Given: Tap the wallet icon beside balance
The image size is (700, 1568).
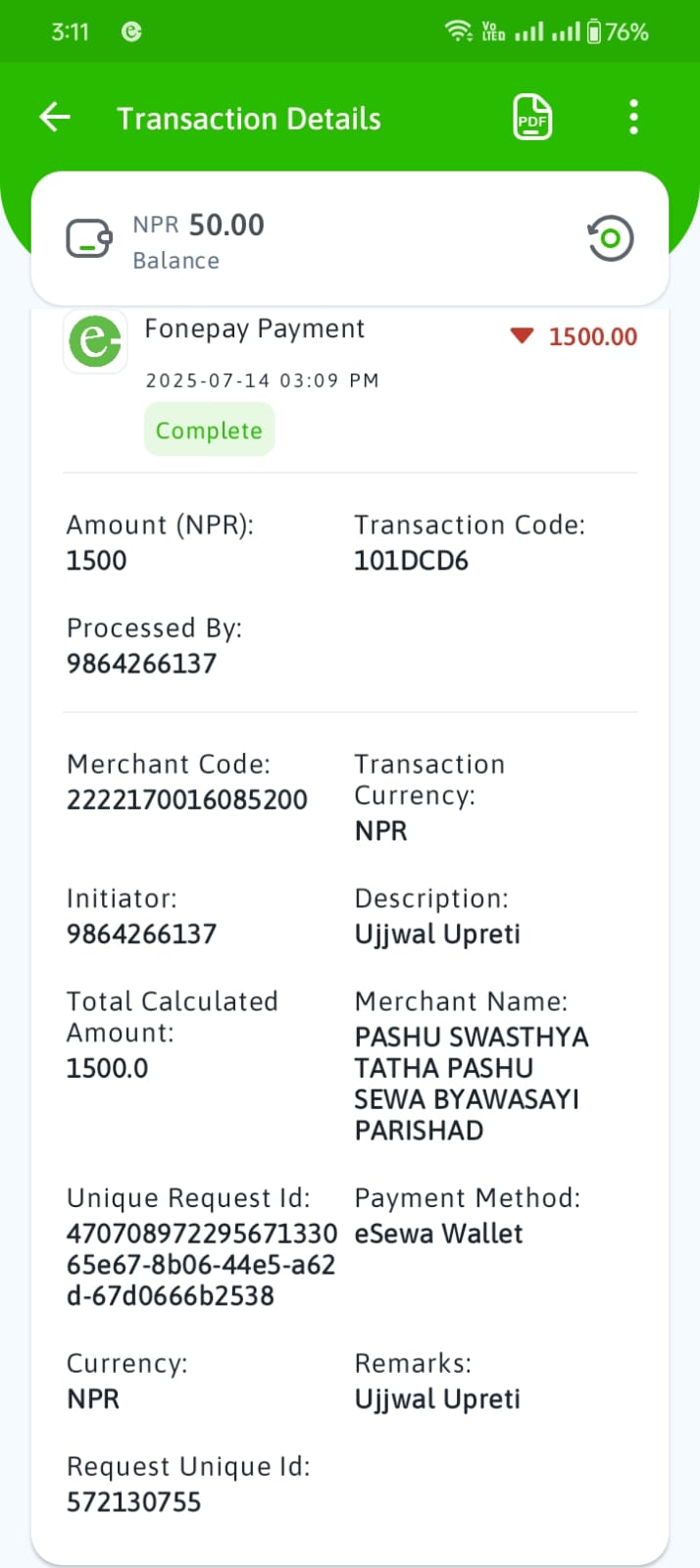Looking at the screenshot, I should click(x=89, y=238).
